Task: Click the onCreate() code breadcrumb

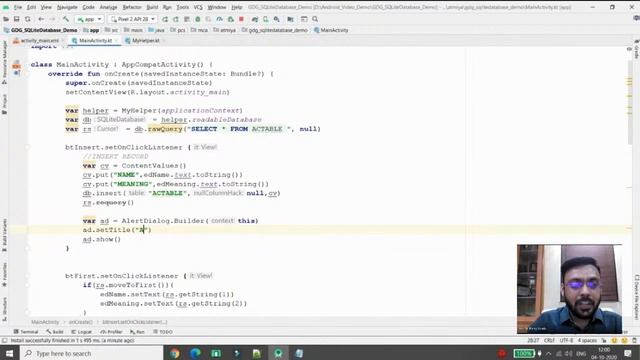Action: pos(80,322)
